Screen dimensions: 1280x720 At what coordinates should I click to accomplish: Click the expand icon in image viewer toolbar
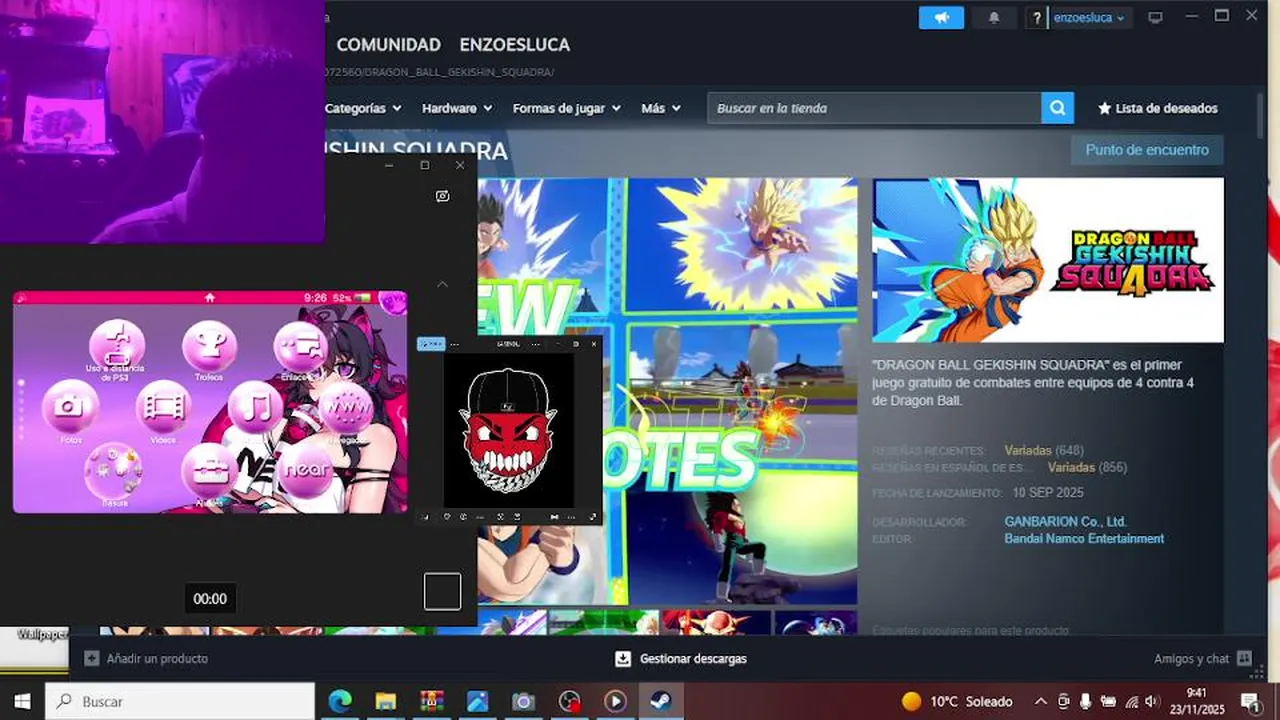tap(593, 517)
